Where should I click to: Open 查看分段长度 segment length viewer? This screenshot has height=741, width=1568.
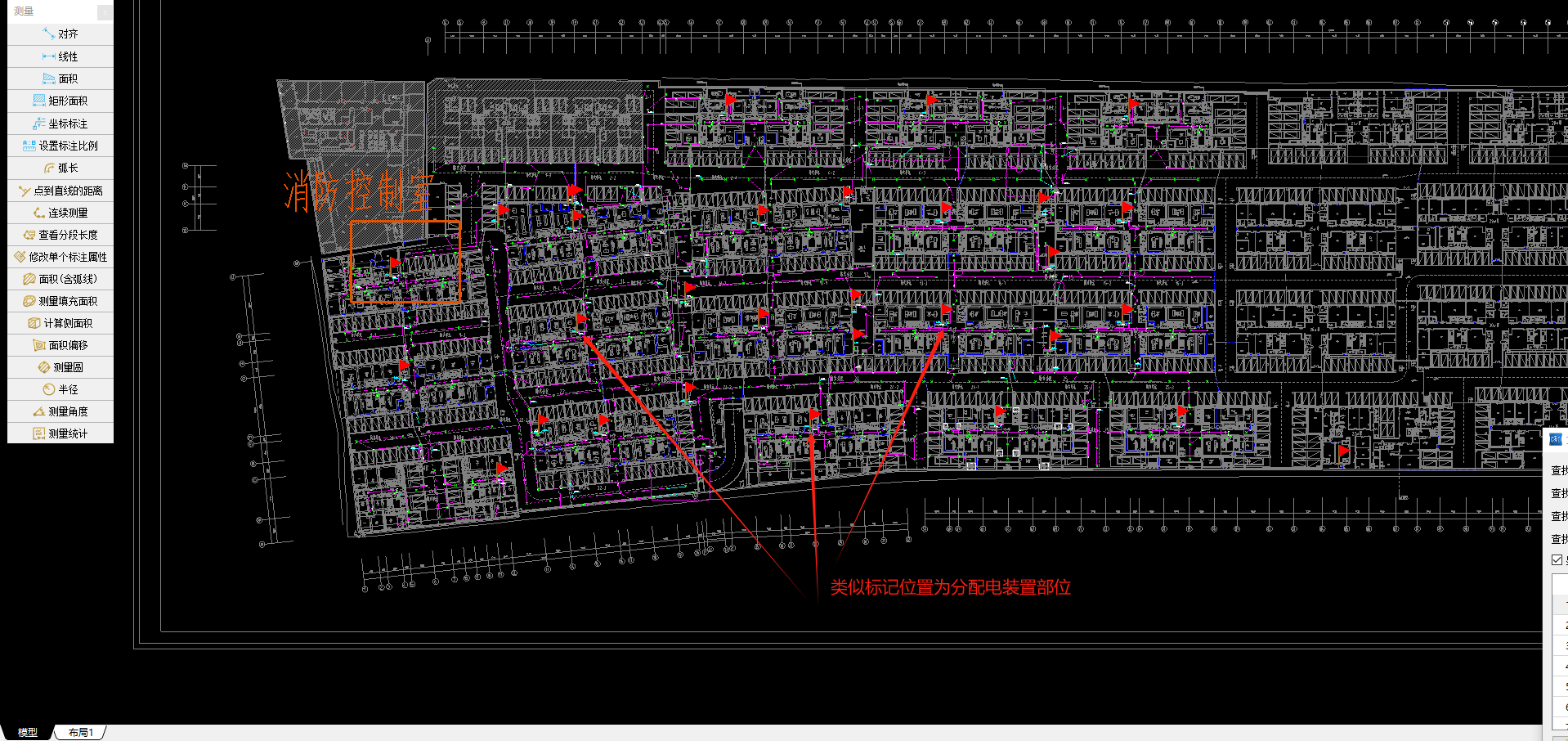[x=60, y=235]
